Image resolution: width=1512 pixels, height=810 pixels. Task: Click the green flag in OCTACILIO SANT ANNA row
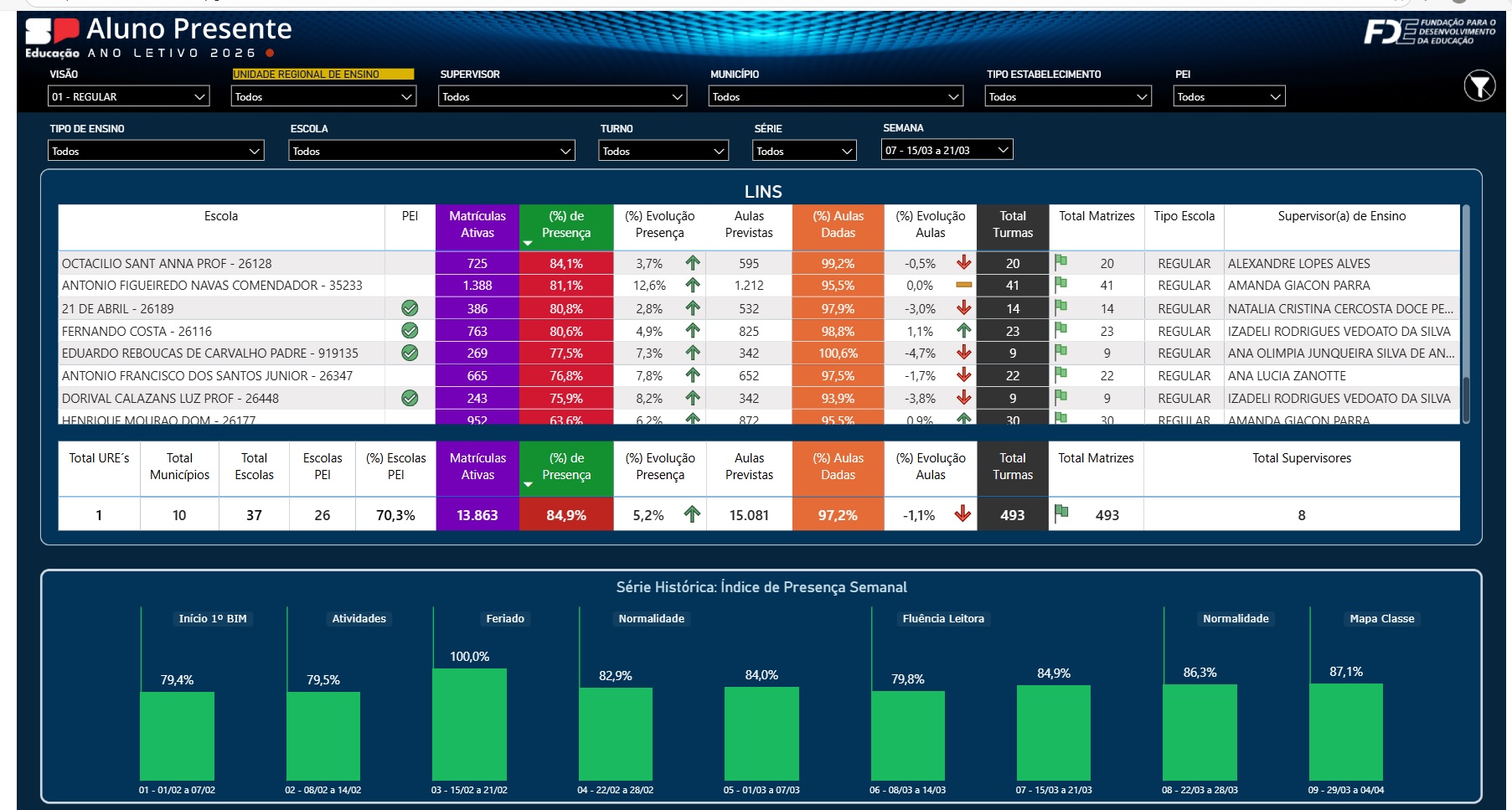click(x=1060, y=262)
